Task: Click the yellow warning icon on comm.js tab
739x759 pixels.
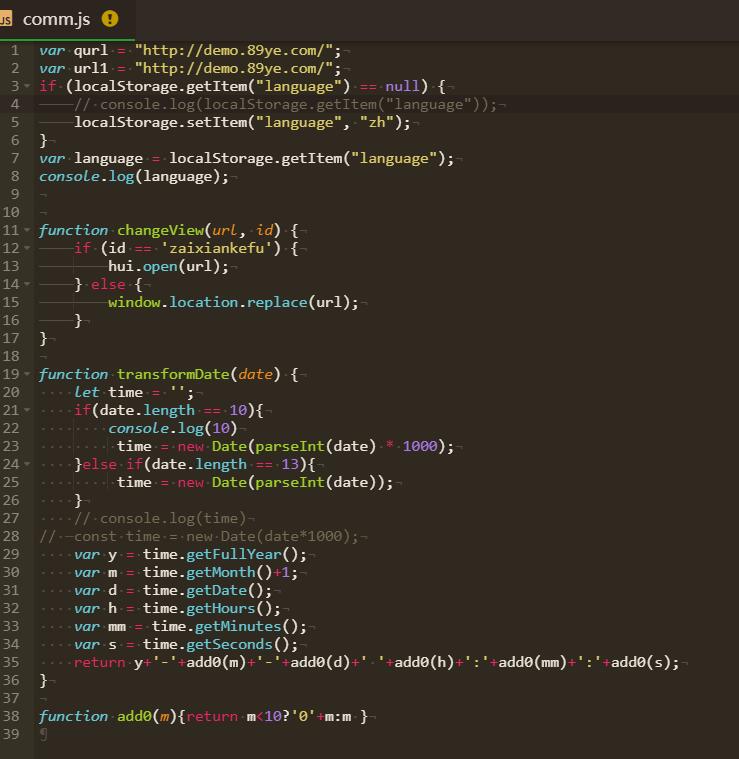Action: [110, 19]
